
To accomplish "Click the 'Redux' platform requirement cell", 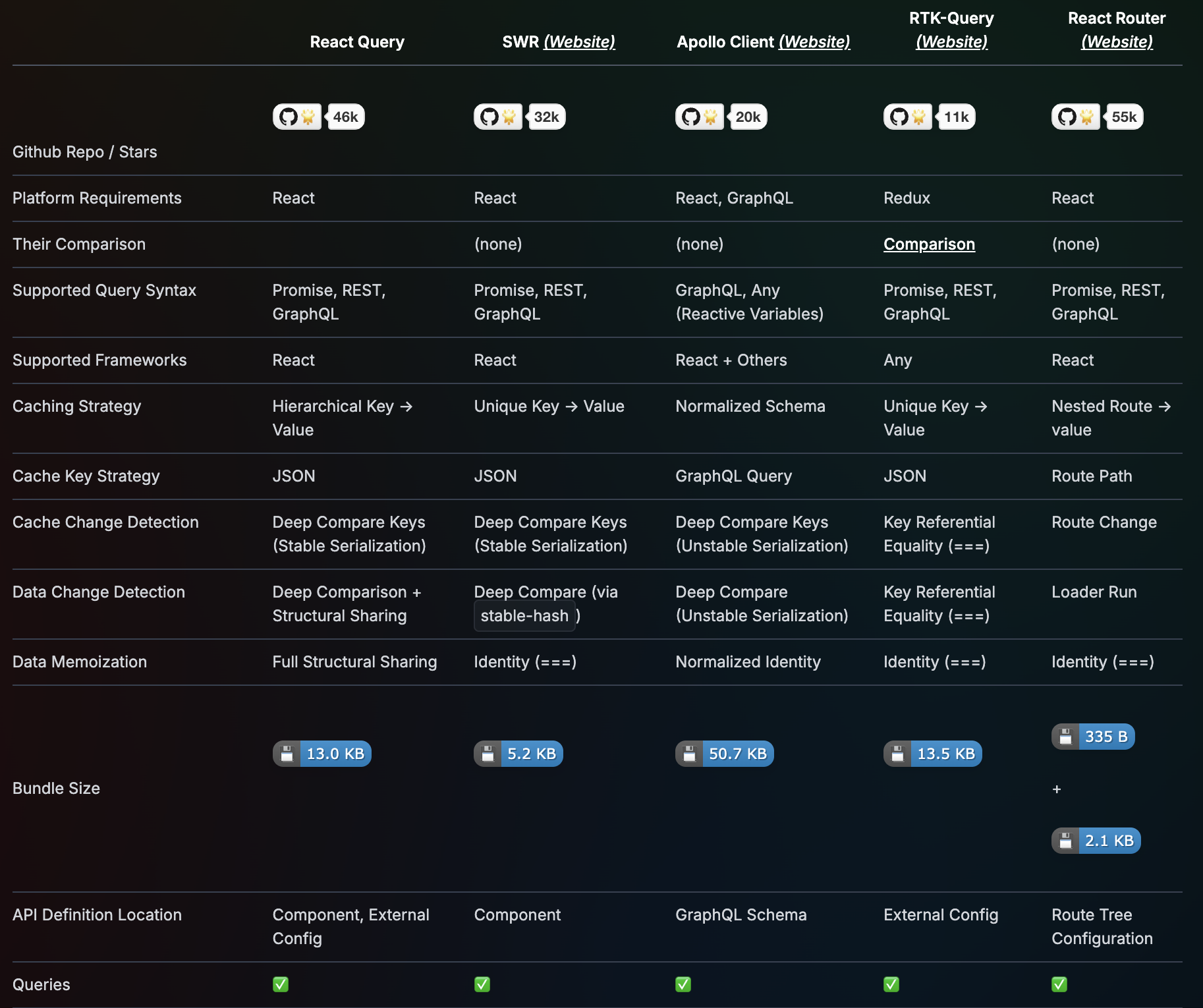I will (x=907, y=198).
